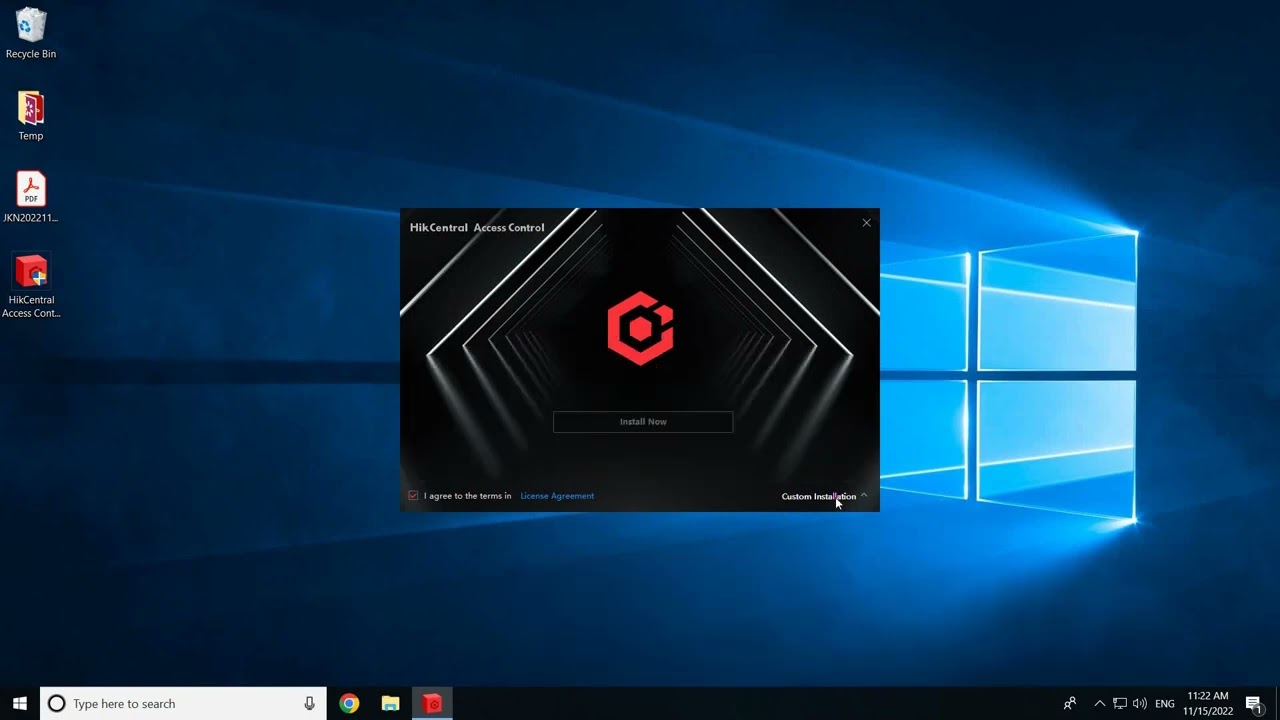Click HikCentral Access Control title text
The height and width of the screenshot is (720, 1280).
pos(477,228)
